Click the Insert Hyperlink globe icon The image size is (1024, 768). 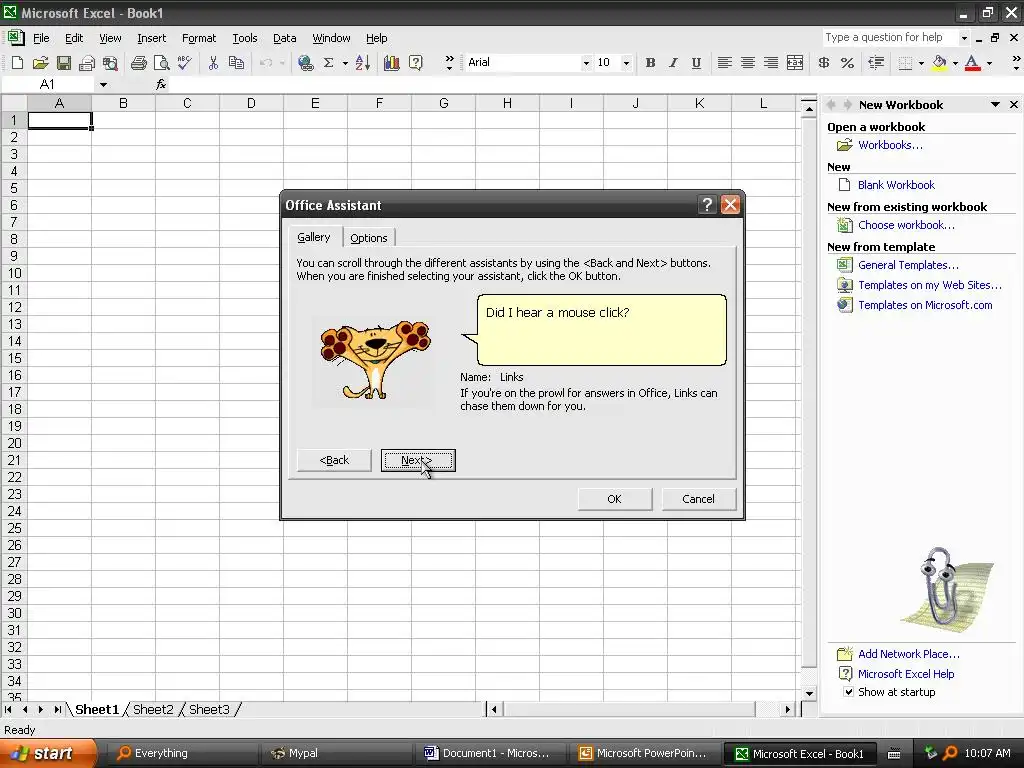point(305,63)
